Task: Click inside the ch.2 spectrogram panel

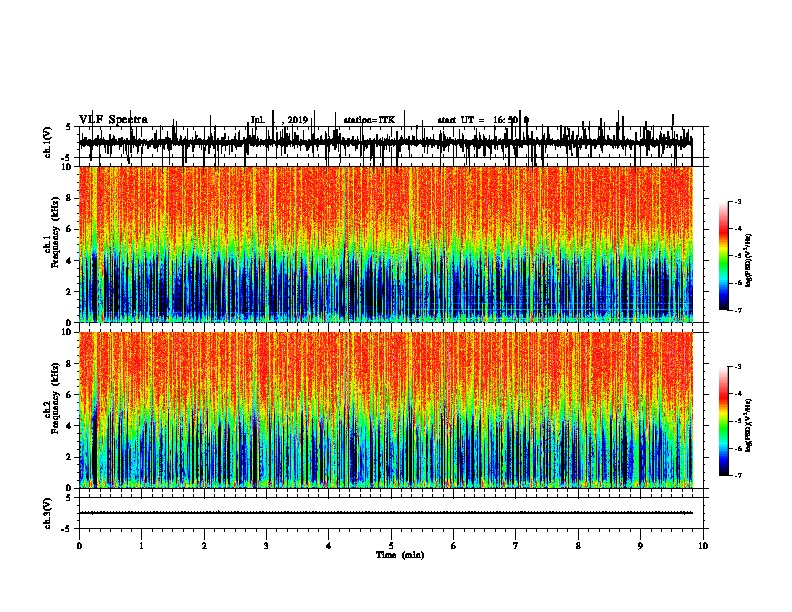Action: [386, 410]
